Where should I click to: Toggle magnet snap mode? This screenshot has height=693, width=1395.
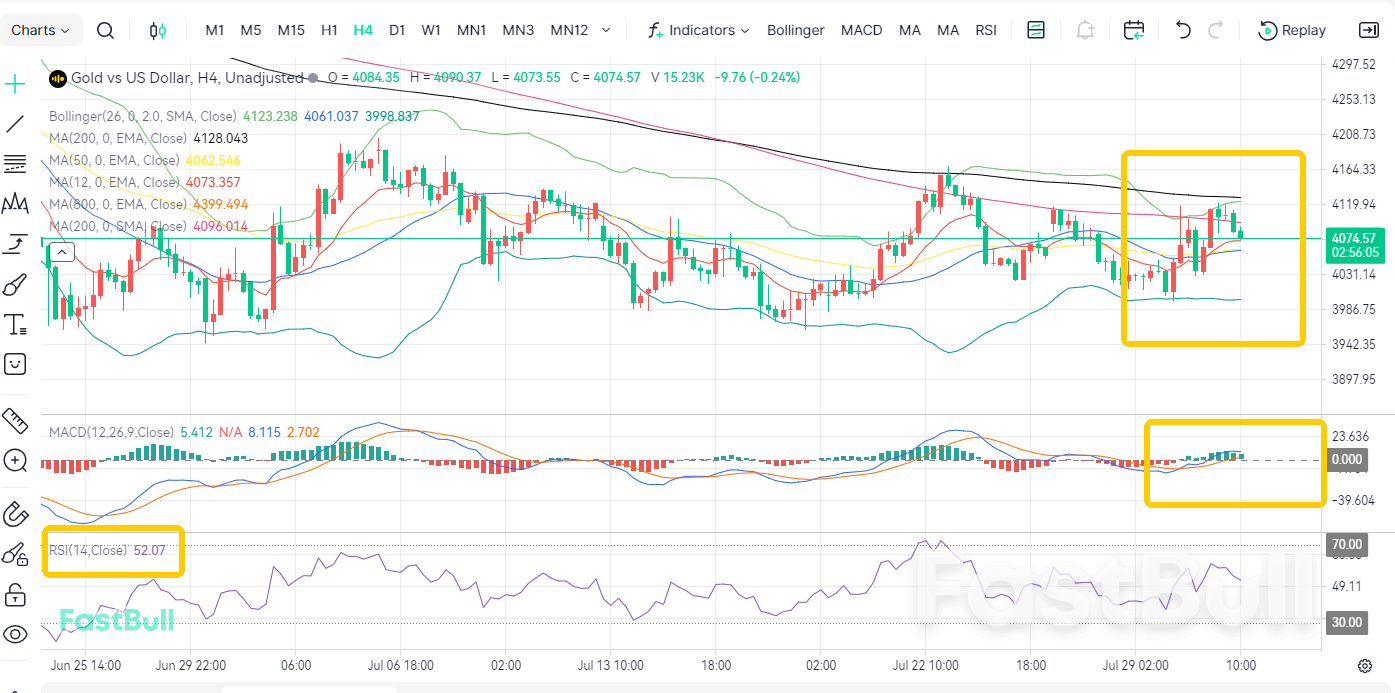[15, 514]
